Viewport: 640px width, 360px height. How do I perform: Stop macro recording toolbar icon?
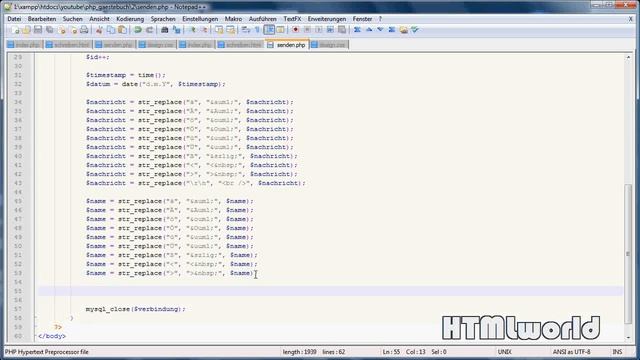click(307, 30)
